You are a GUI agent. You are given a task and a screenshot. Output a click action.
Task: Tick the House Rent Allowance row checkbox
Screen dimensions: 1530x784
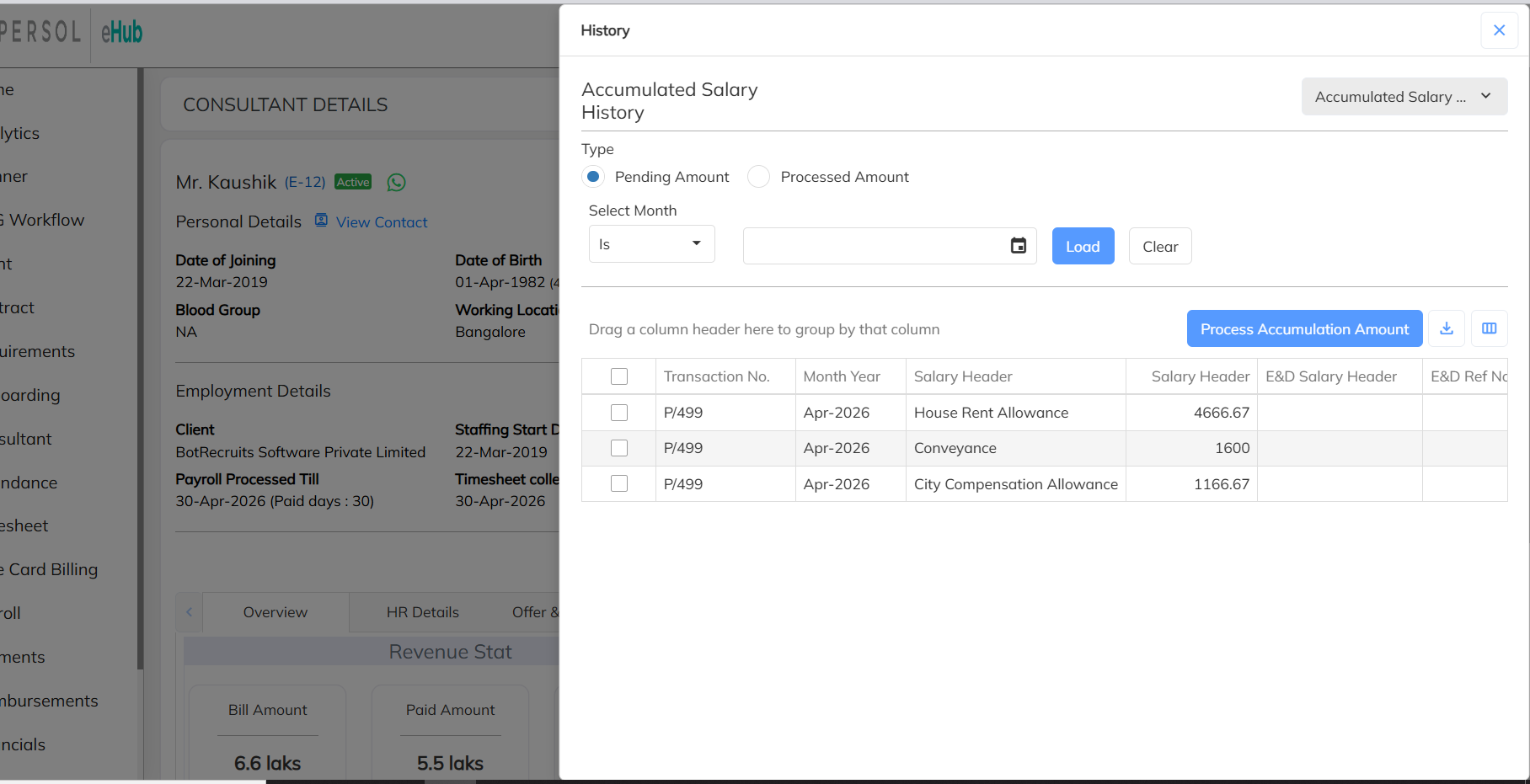619,413
